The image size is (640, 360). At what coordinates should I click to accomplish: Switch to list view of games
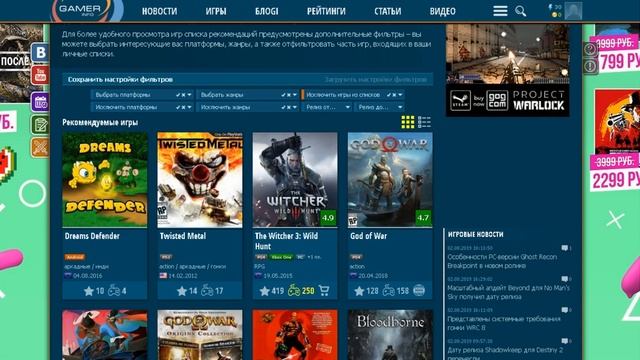pyautogui.click(x=424, y=122)
